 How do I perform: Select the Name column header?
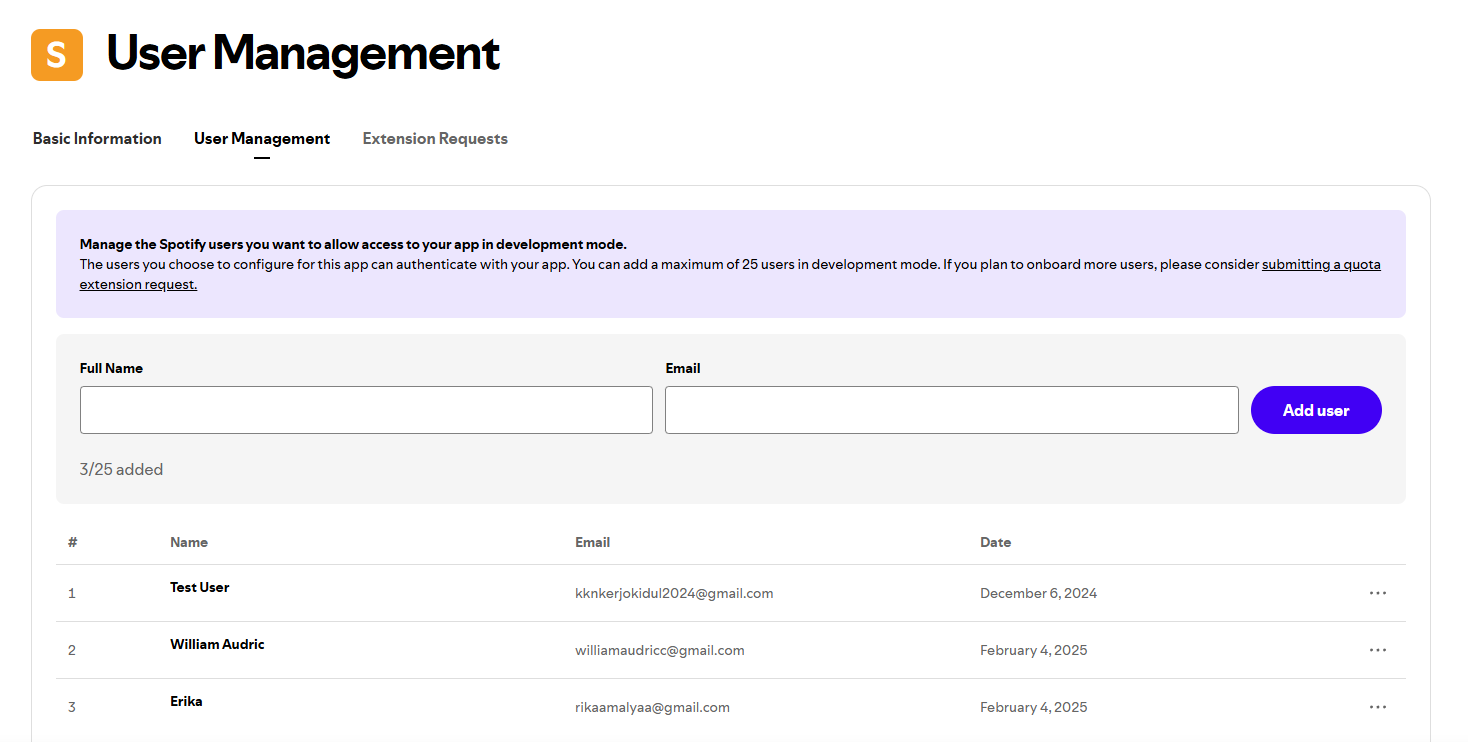(x=188, y=542)
